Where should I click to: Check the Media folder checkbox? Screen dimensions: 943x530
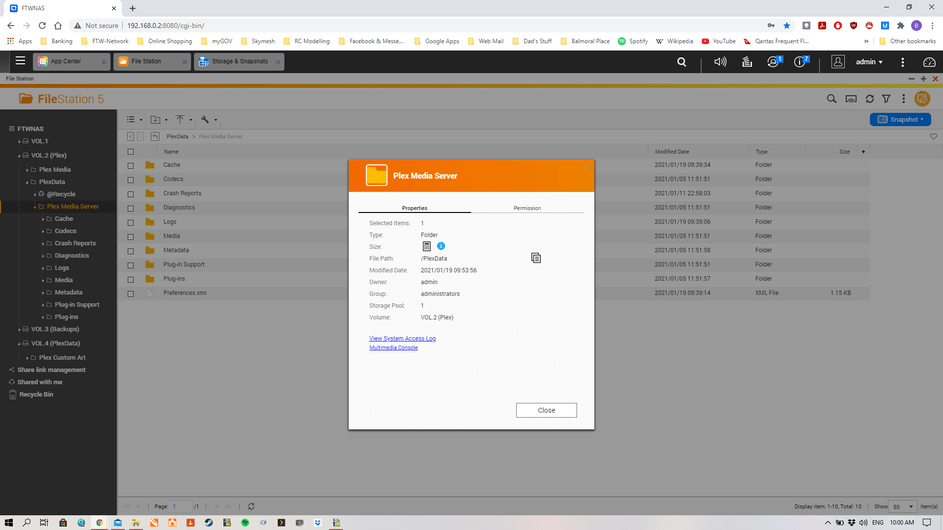pyautogui.click(x=131, y=237)
